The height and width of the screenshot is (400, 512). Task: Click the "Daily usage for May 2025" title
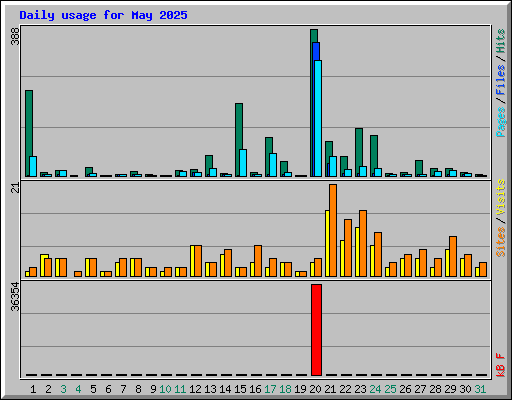click(x=103, y=15)
